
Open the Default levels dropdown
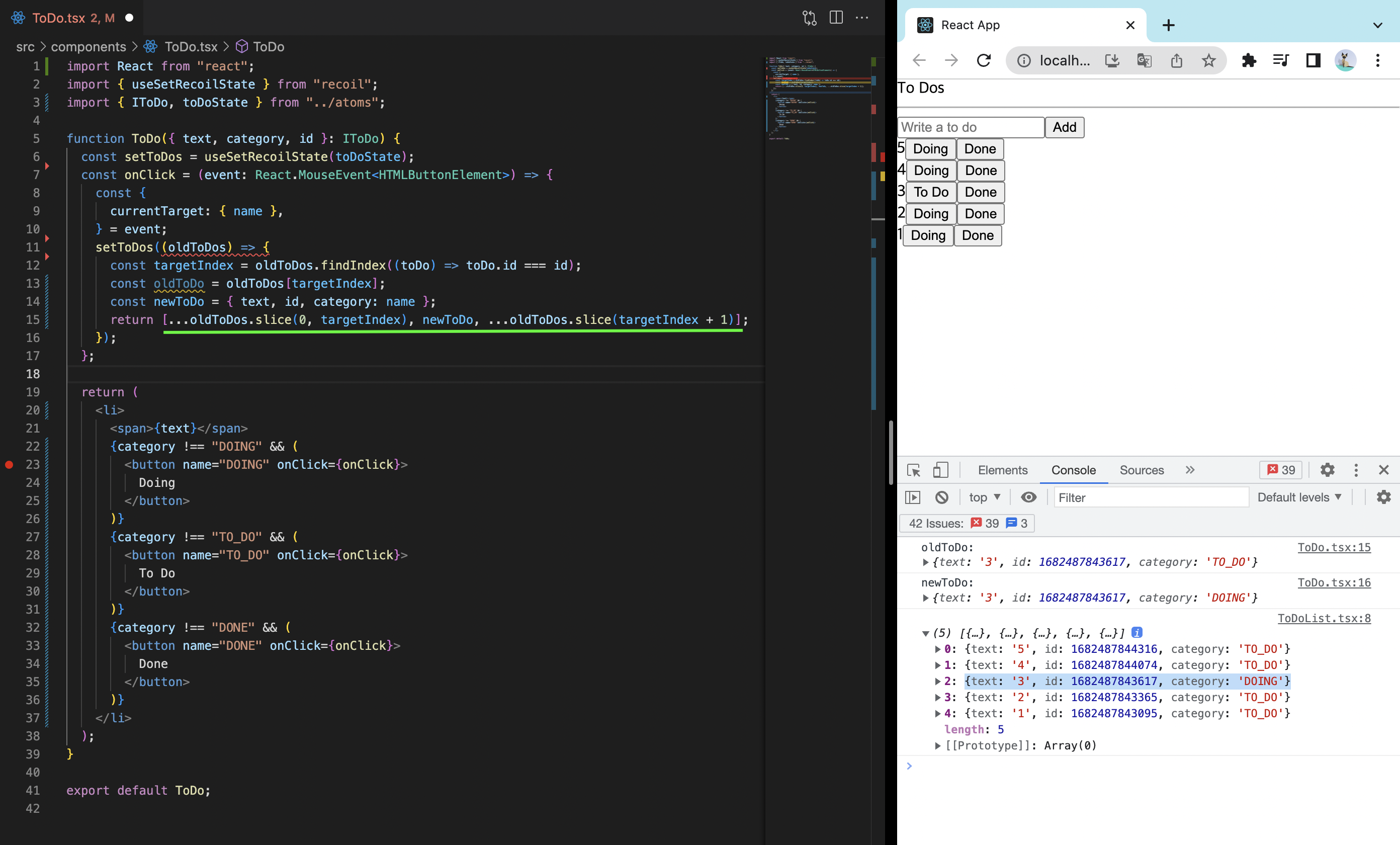1299,497
